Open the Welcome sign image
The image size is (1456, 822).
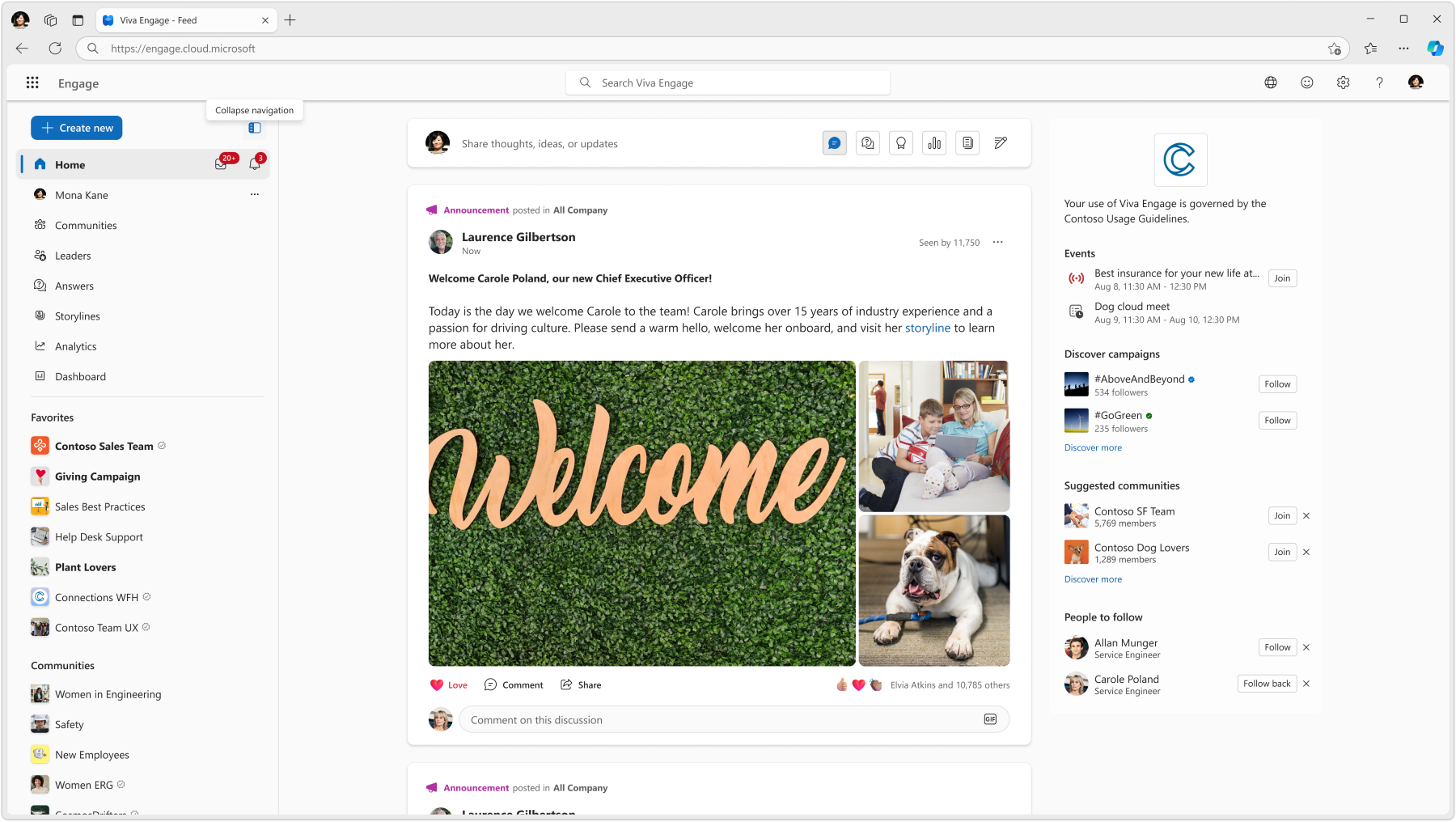[x=641, y=514]
